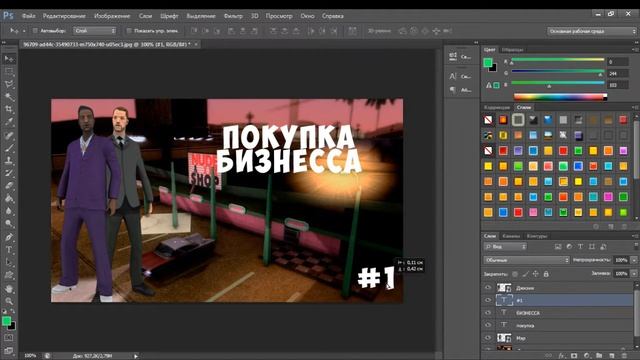The width and height of the screenshot is (640, 360).
Task: Select the Crop tool
Action: [x=9, y=109]
